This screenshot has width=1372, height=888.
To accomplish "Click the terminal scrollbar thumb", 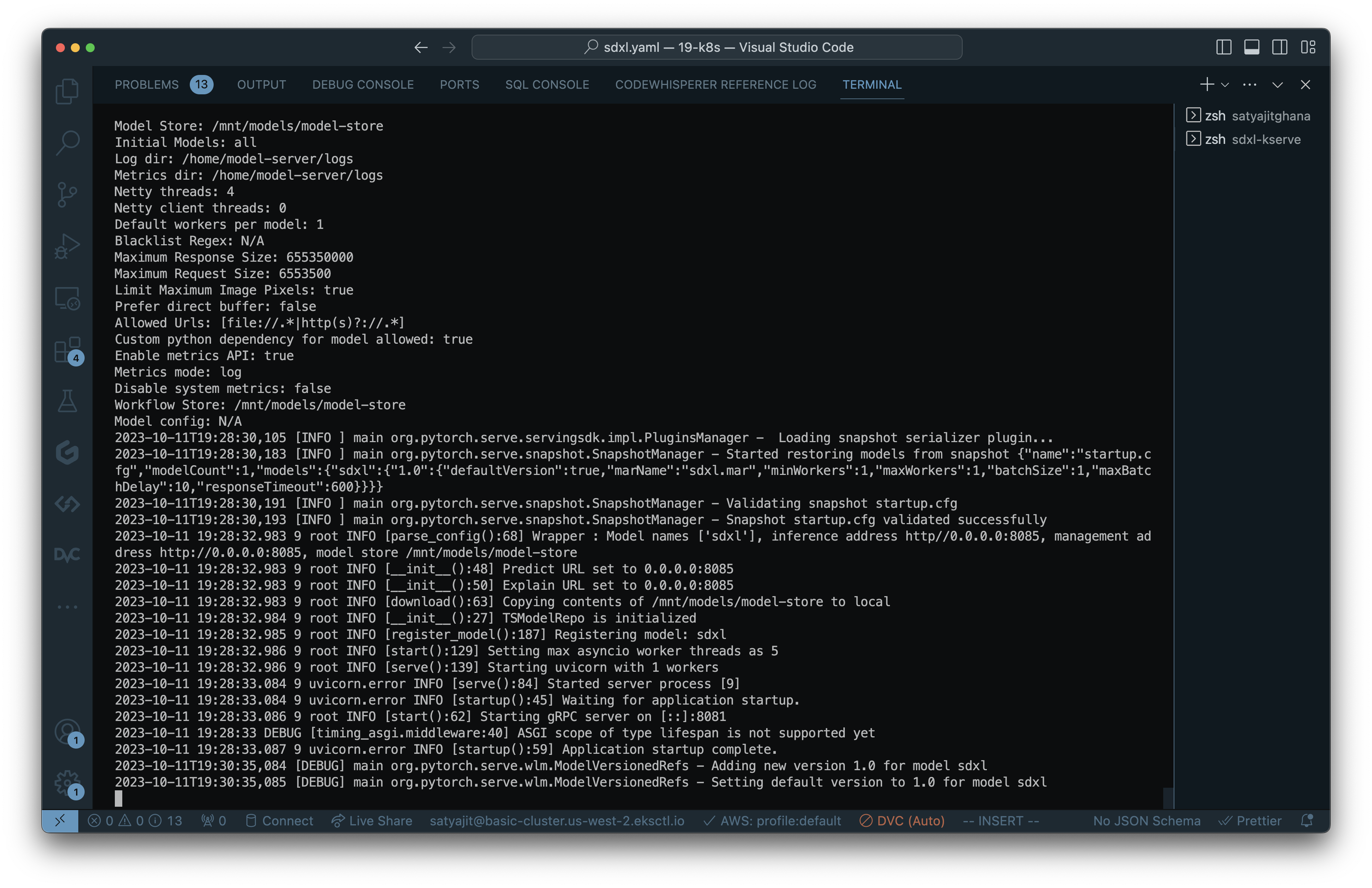I will 1168,797.
